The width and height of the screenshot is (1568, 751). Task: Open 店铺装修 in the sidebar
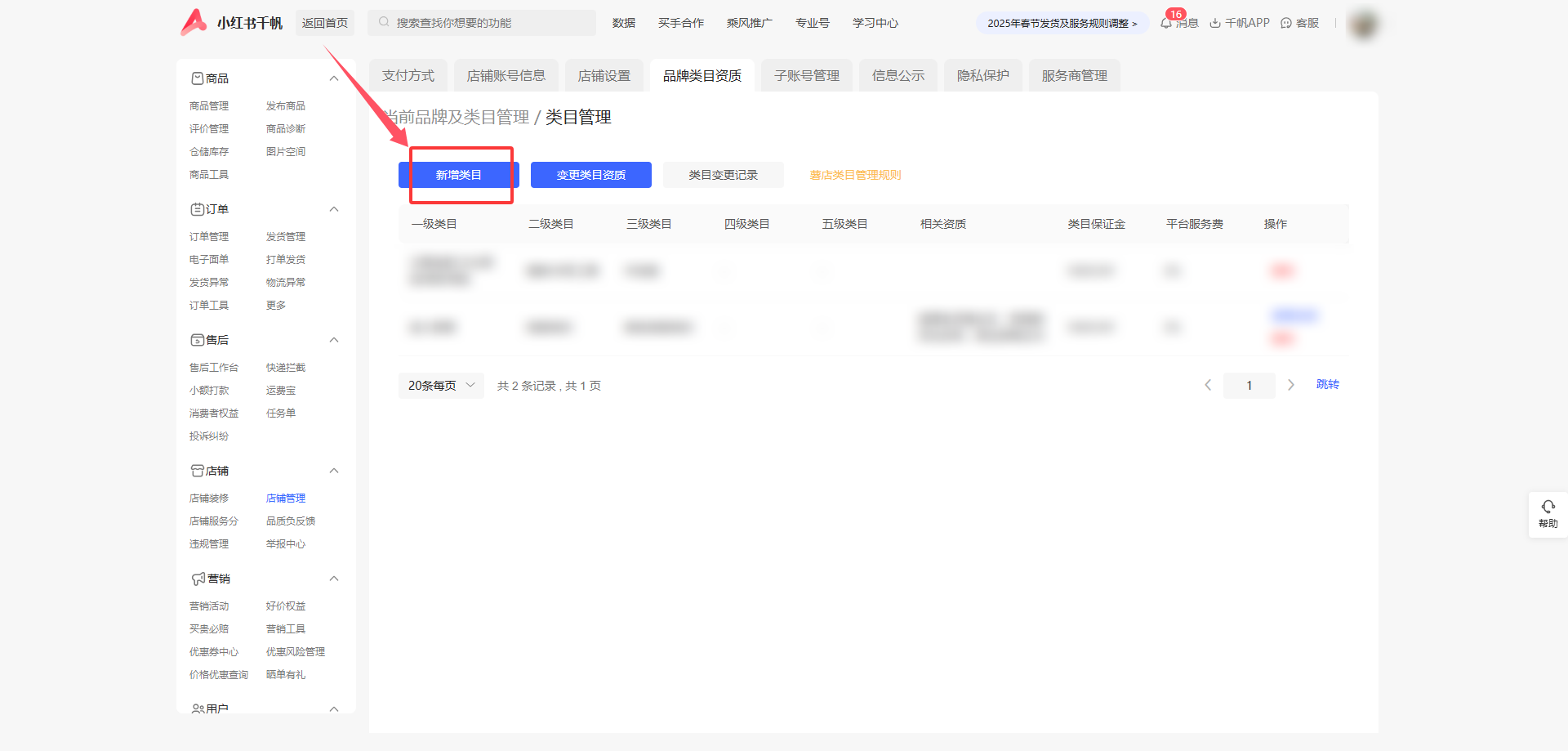[209, 498]
